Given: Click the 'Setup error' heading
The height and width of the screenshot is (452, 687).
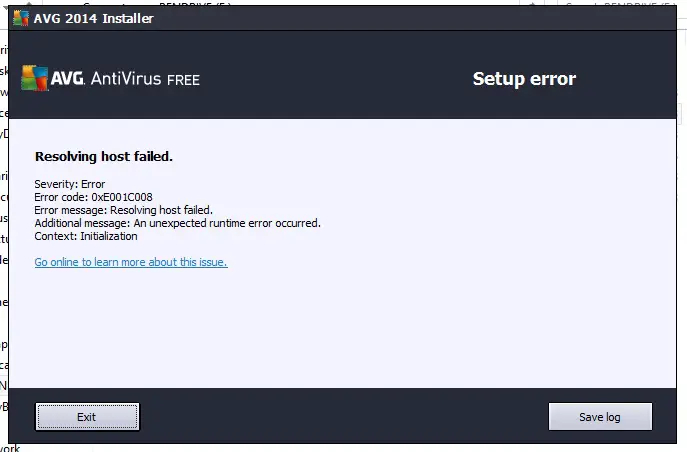Looking at the screenshot, I should [524, 79].
